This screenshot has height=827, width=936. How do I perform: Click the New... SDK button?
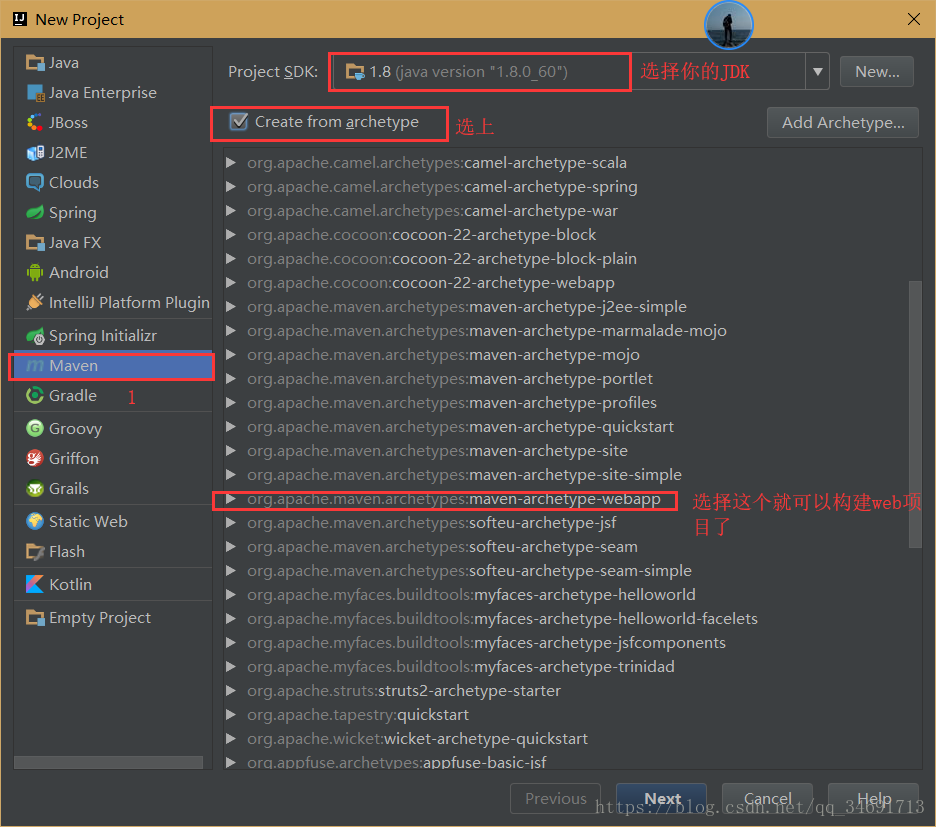876,72
